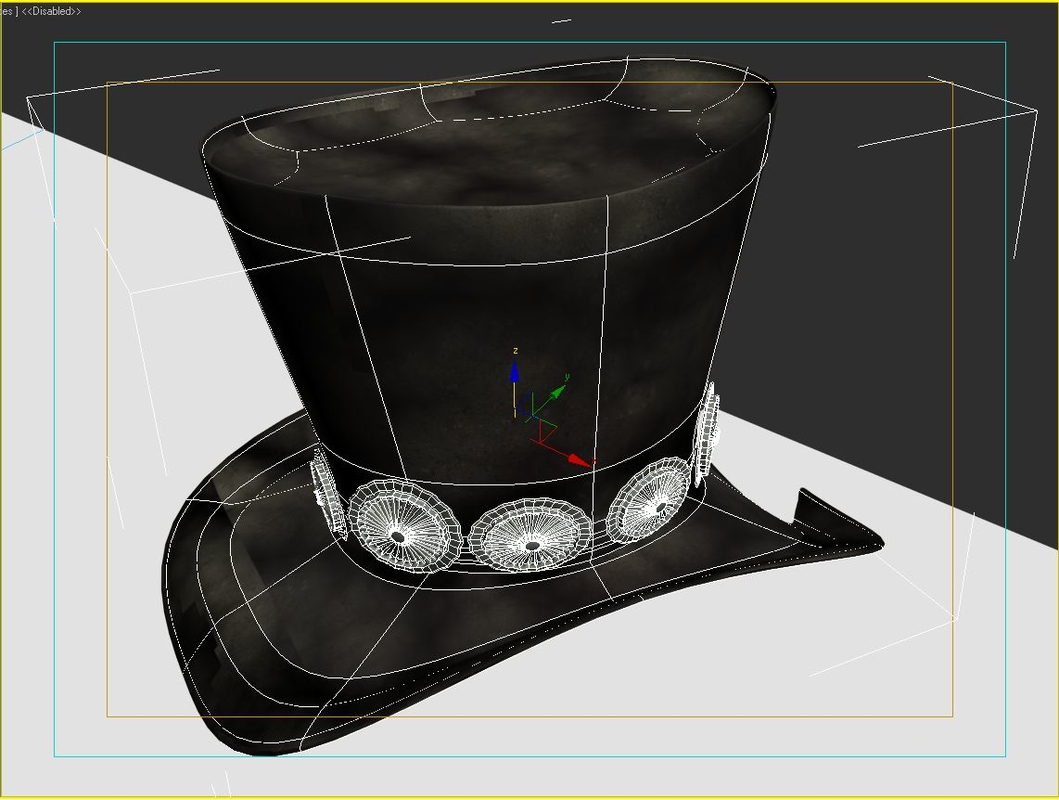This screenshot has width=1059, height=800.
Task: Open the viewport shading label menu
Action: click(x=10, y=11)
